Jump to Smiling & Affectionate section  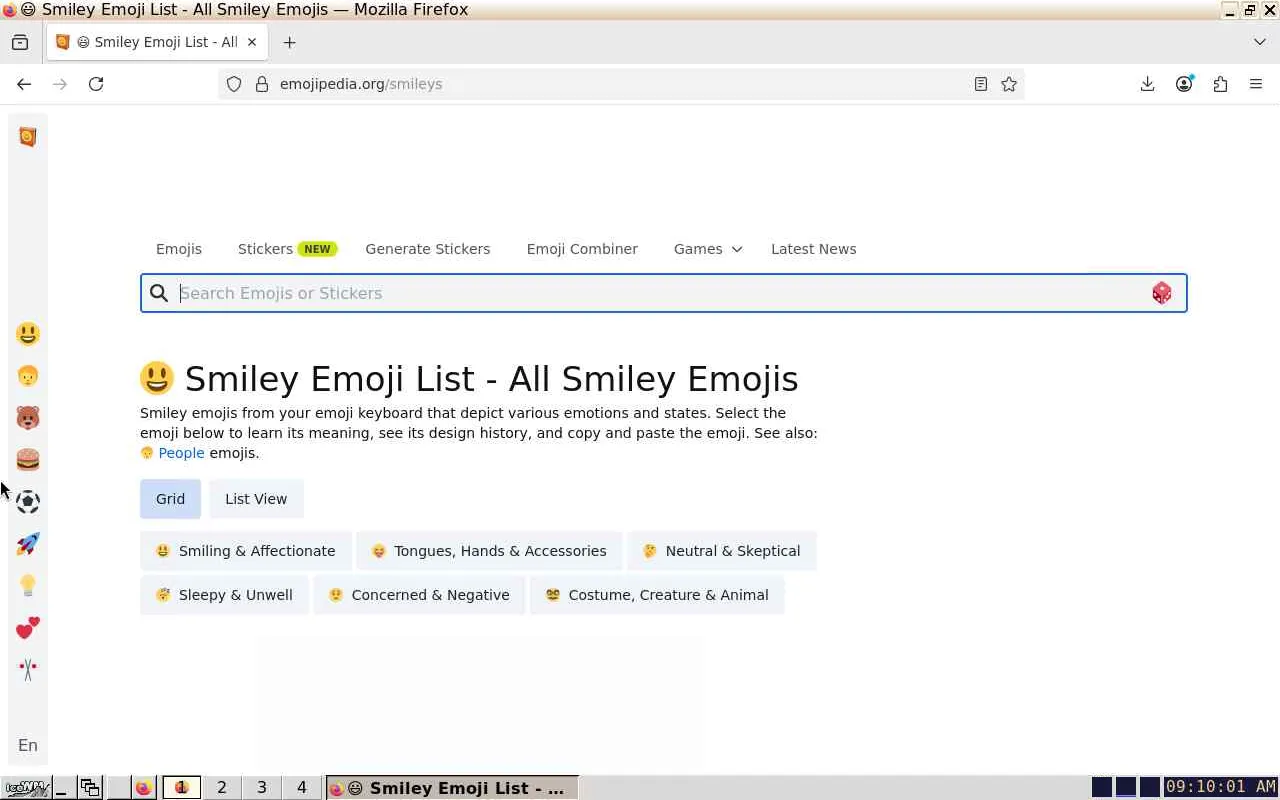tap(246, 551)
